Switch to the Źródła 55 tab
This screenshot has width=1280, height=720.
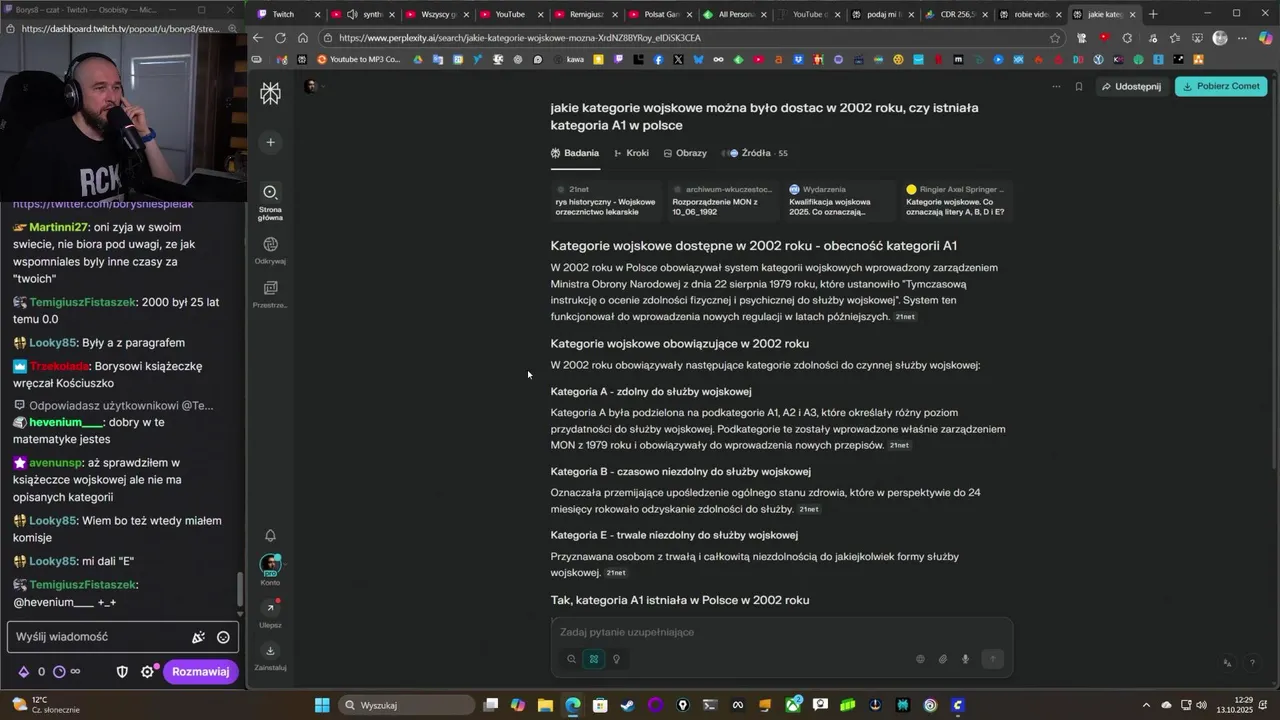click(757, 153)
